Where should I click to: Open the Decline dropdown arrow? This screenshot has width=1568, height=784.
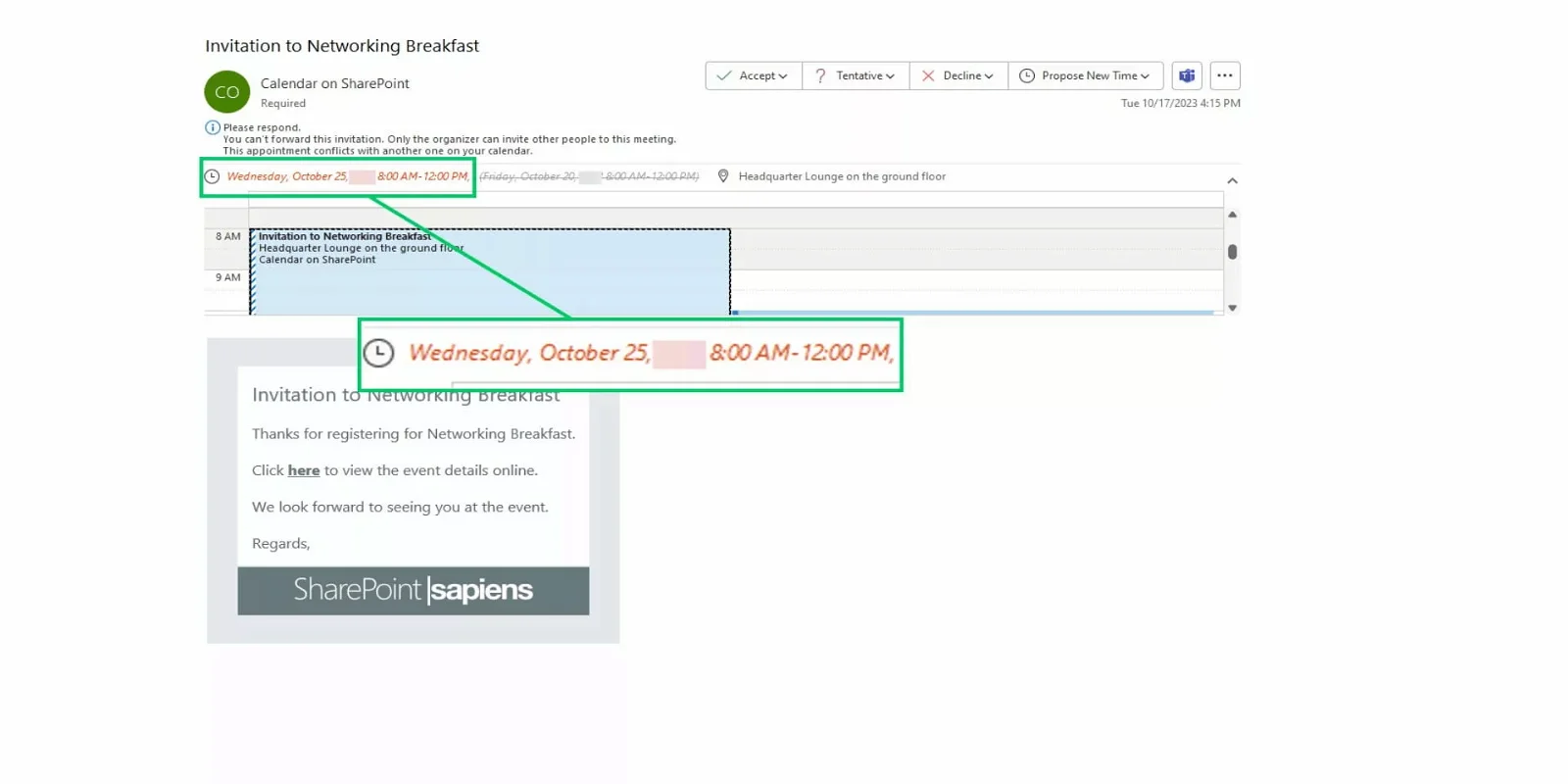tap(989, 76)
